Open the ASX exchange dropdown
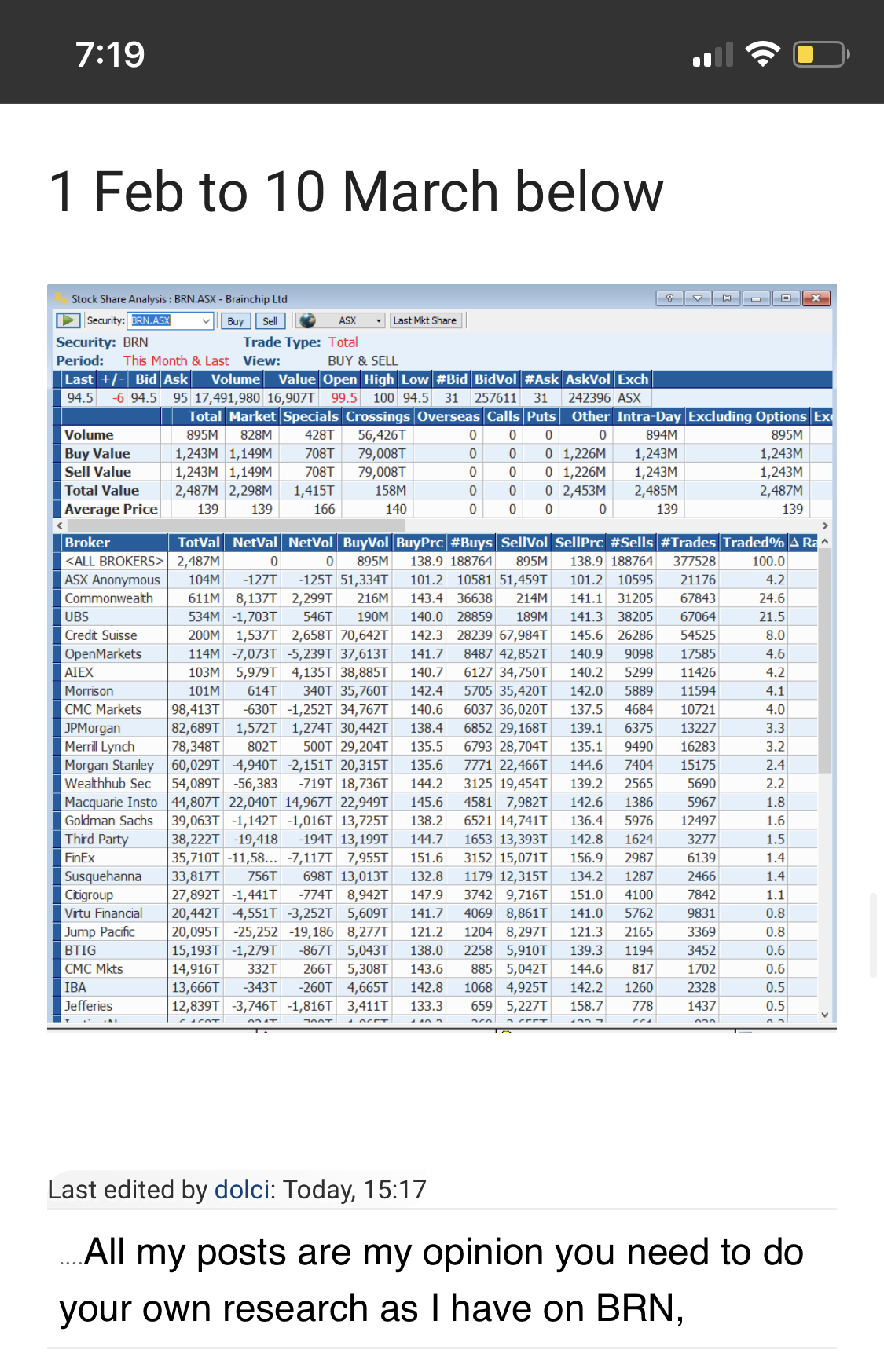The height and width of the screenshot is (1372, 884). click(x=379, y=320)
